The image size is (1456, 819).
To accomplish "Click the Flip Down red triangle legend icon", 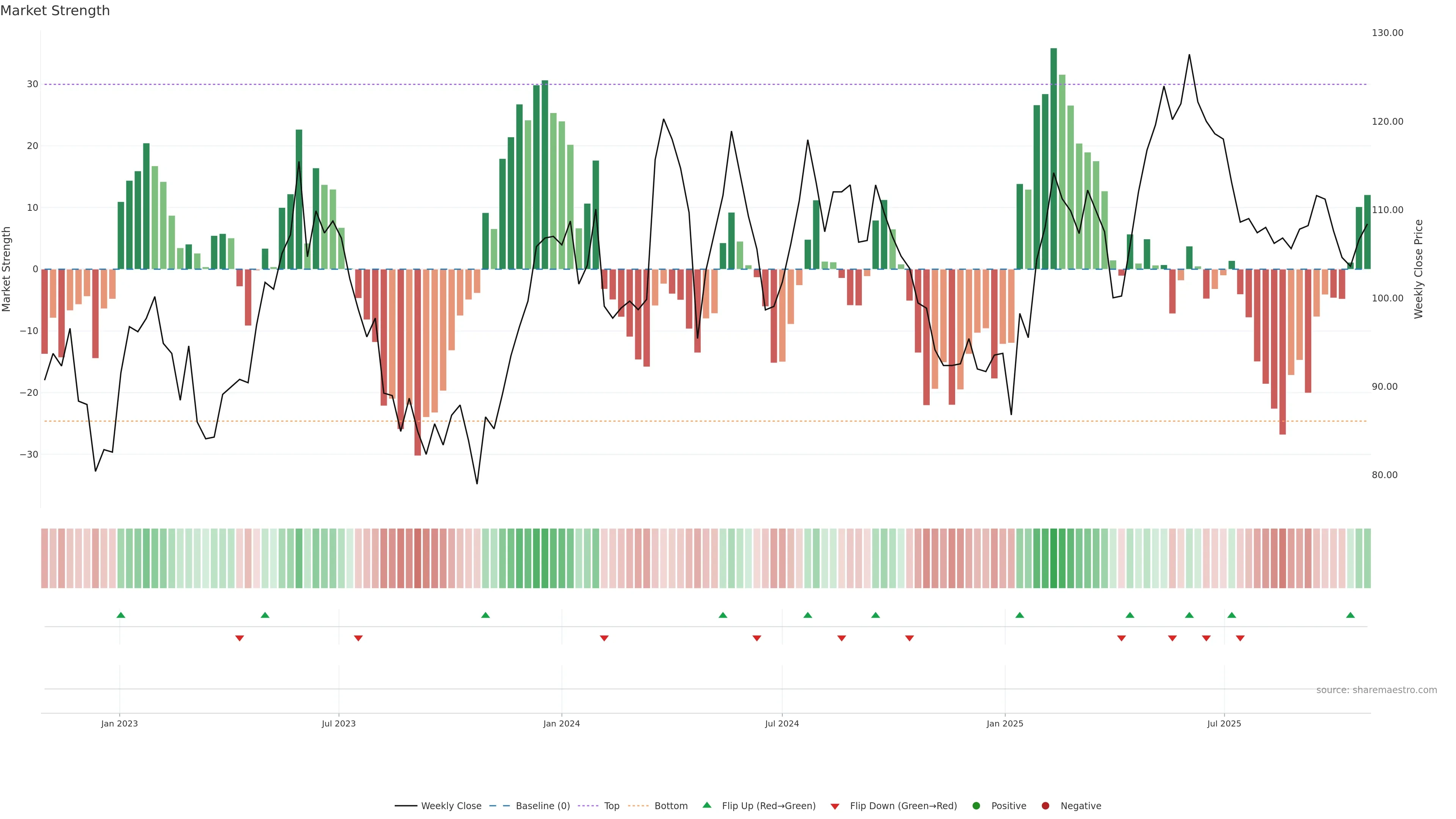I will [x=835, y=806].
